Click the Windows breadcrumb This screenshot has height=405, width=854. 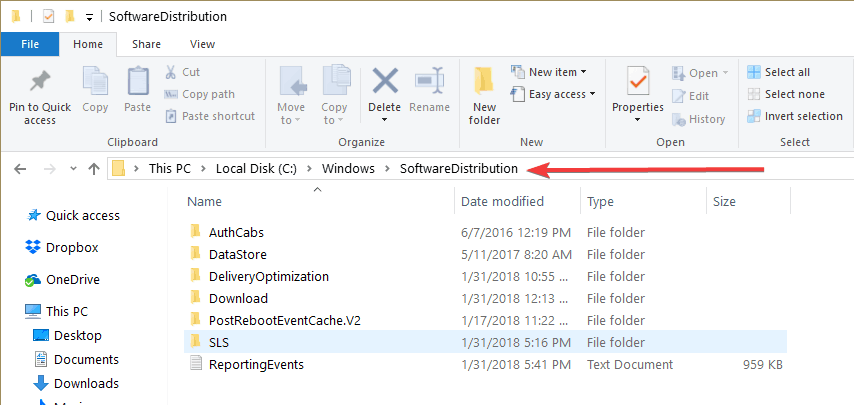coord(348,169)
